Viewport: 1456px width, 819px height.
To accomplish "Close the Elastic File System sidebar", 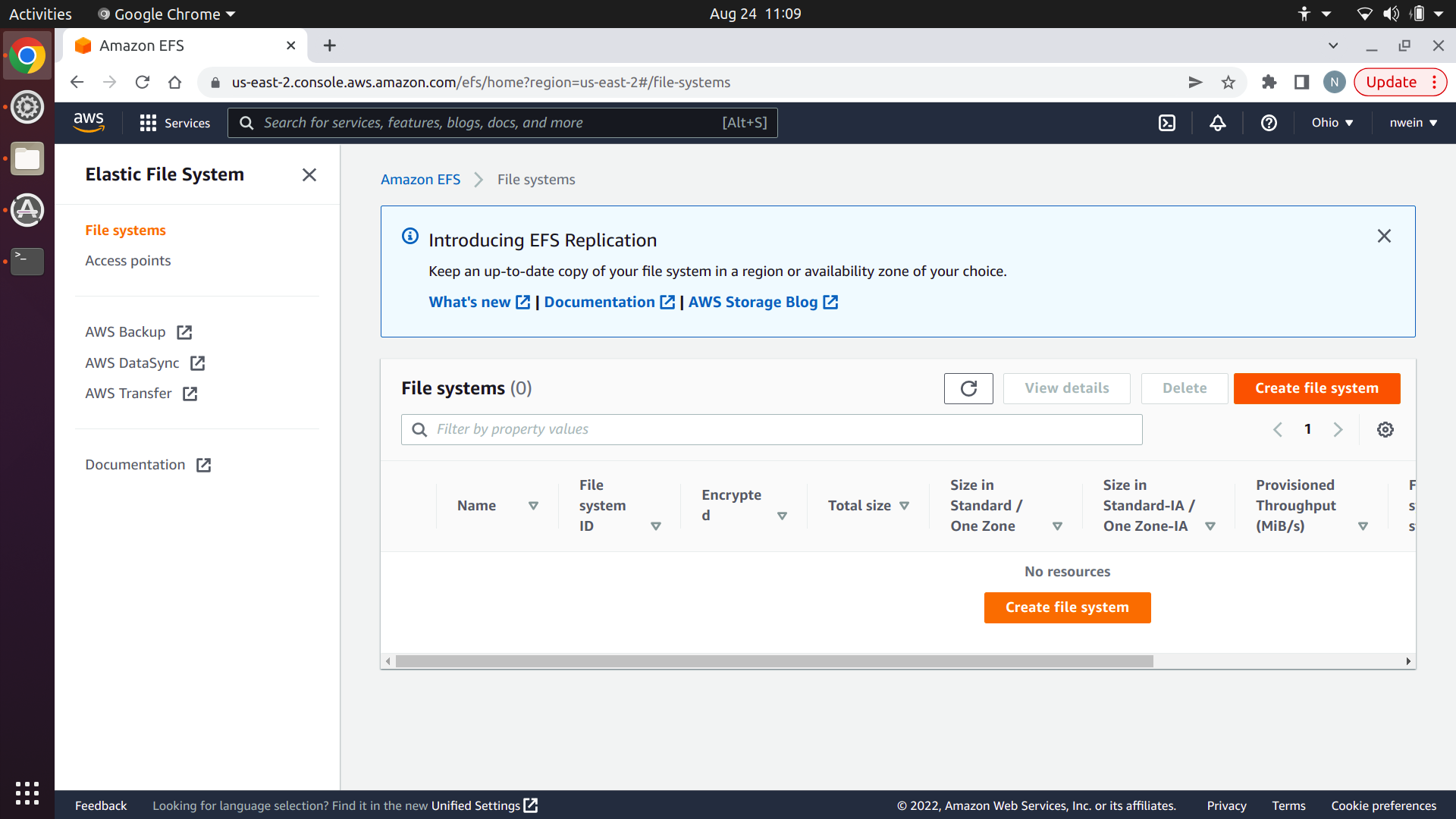I will coord(309,175).
